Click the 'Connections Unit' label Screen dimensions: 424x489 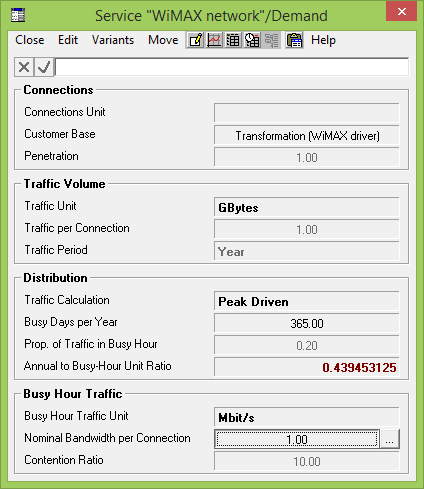[65, 112]
